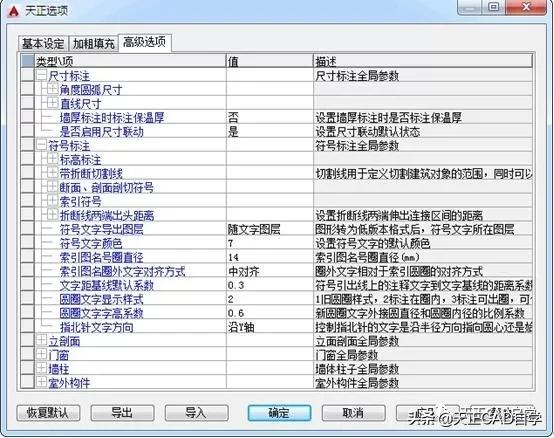
Task: Expand the 索引符号 node
Action: click(52, 201)
